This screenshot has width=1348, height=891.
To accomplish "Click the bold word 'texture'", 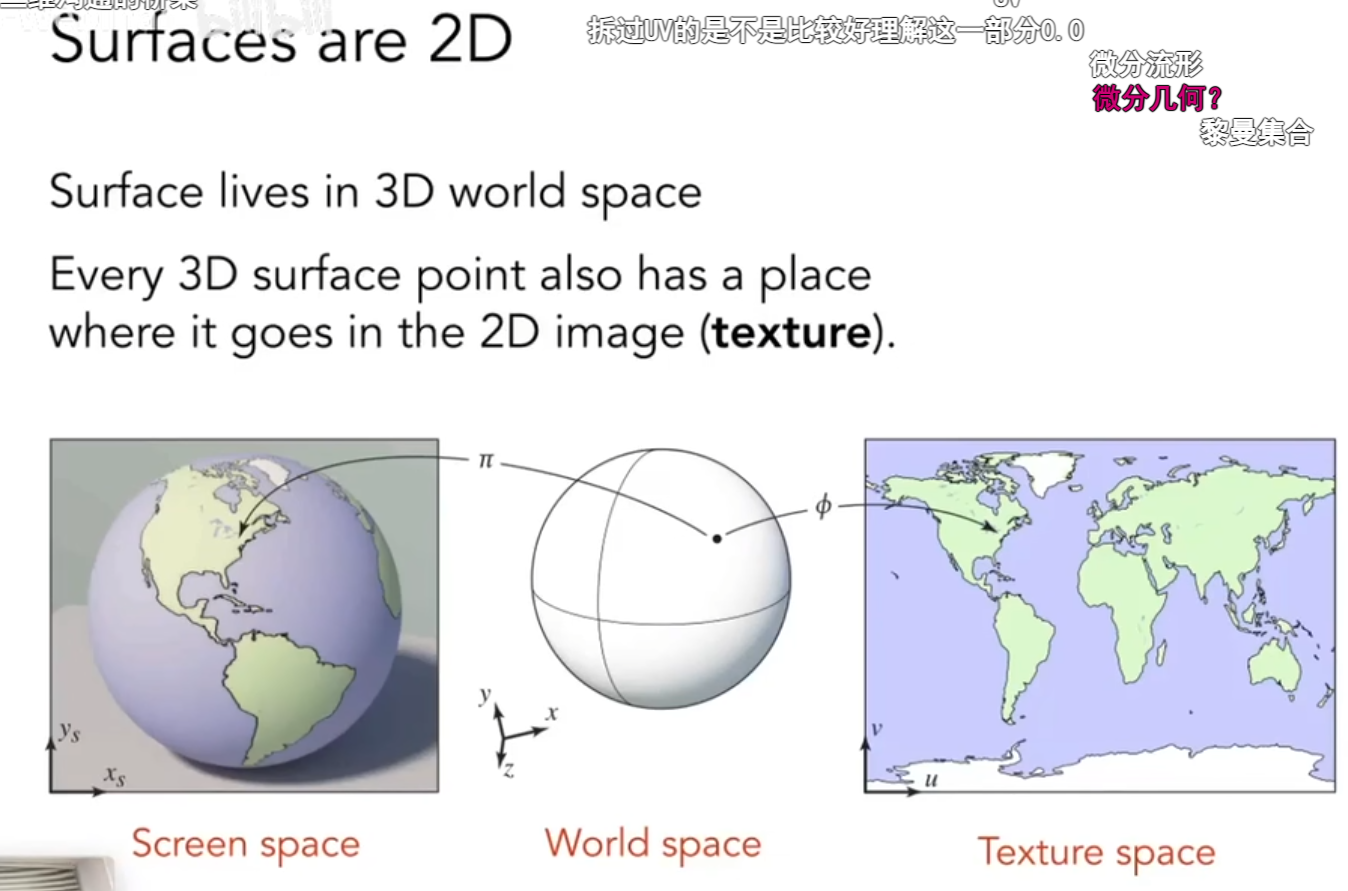I will pyautogui.click(x=790, y=332).
